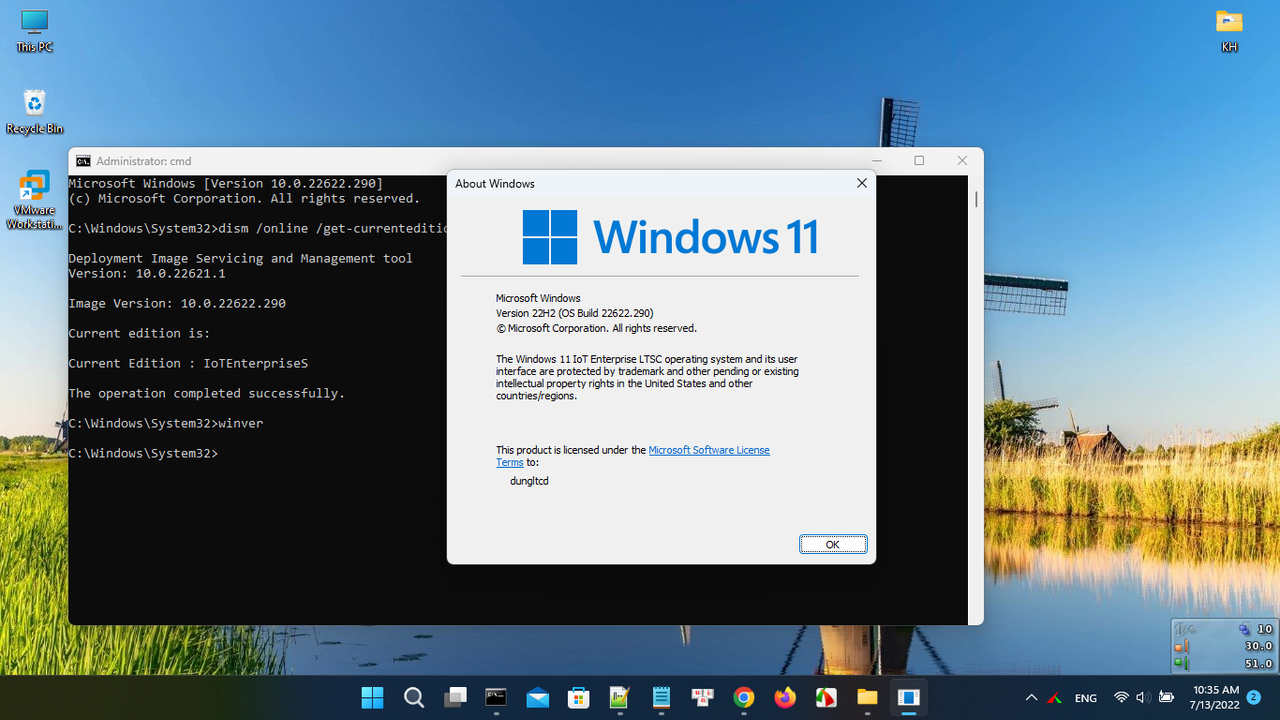Minimize the Administrator: cmd window
The image size is (1280, 720).
coord(877,161)
